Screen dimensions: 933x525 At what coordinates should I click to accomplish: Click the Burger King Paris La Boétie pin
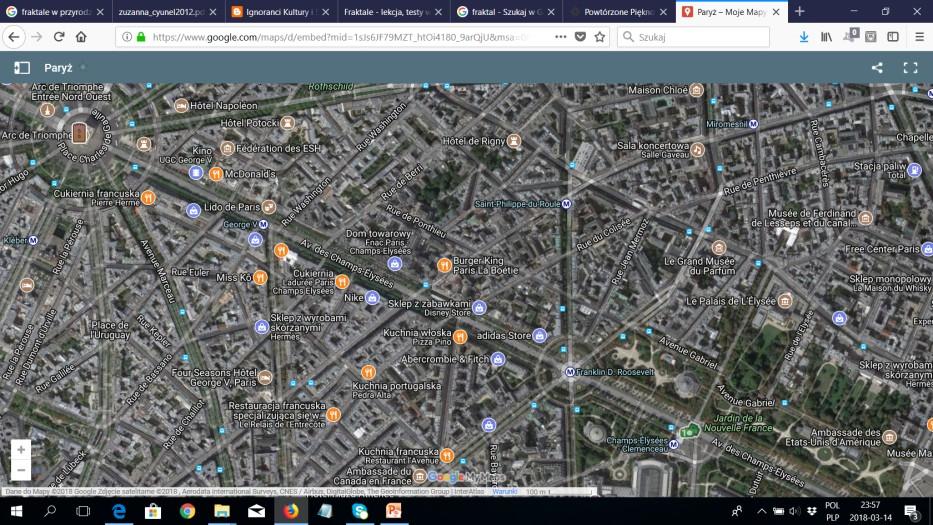444,265
